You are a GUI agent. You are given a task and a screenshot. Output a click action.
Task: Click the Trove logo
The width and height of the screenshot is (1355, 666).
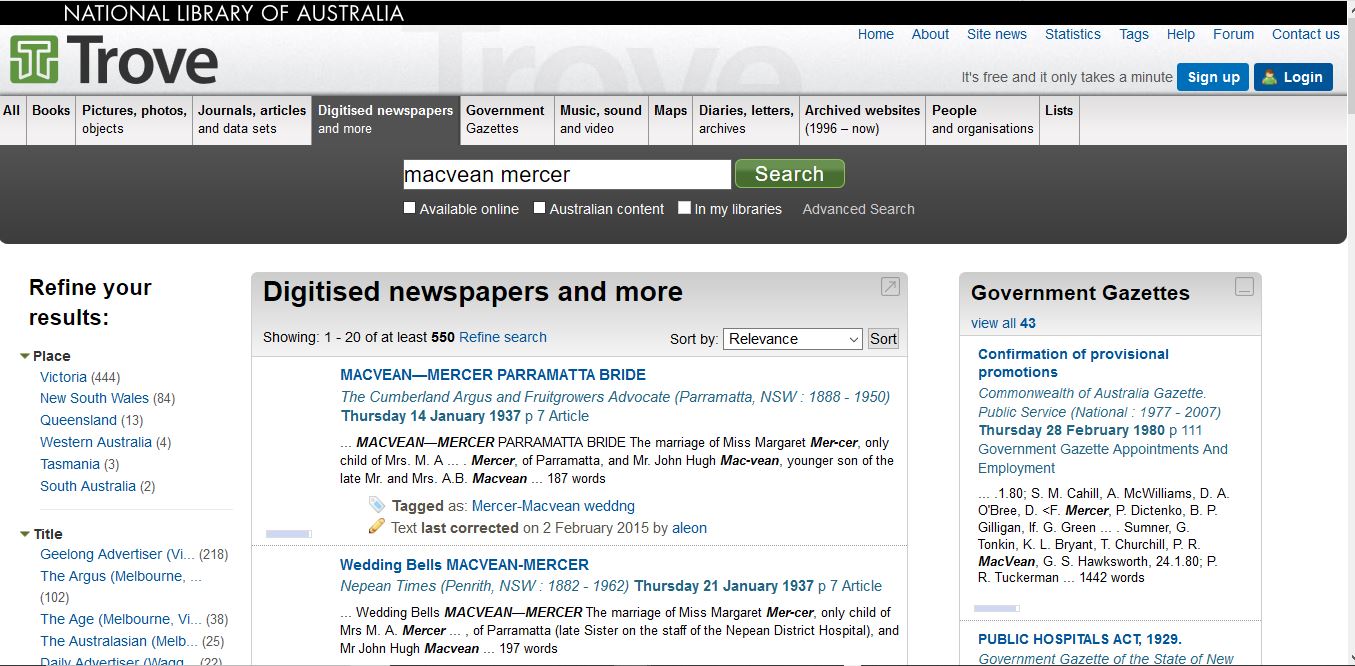113,60
